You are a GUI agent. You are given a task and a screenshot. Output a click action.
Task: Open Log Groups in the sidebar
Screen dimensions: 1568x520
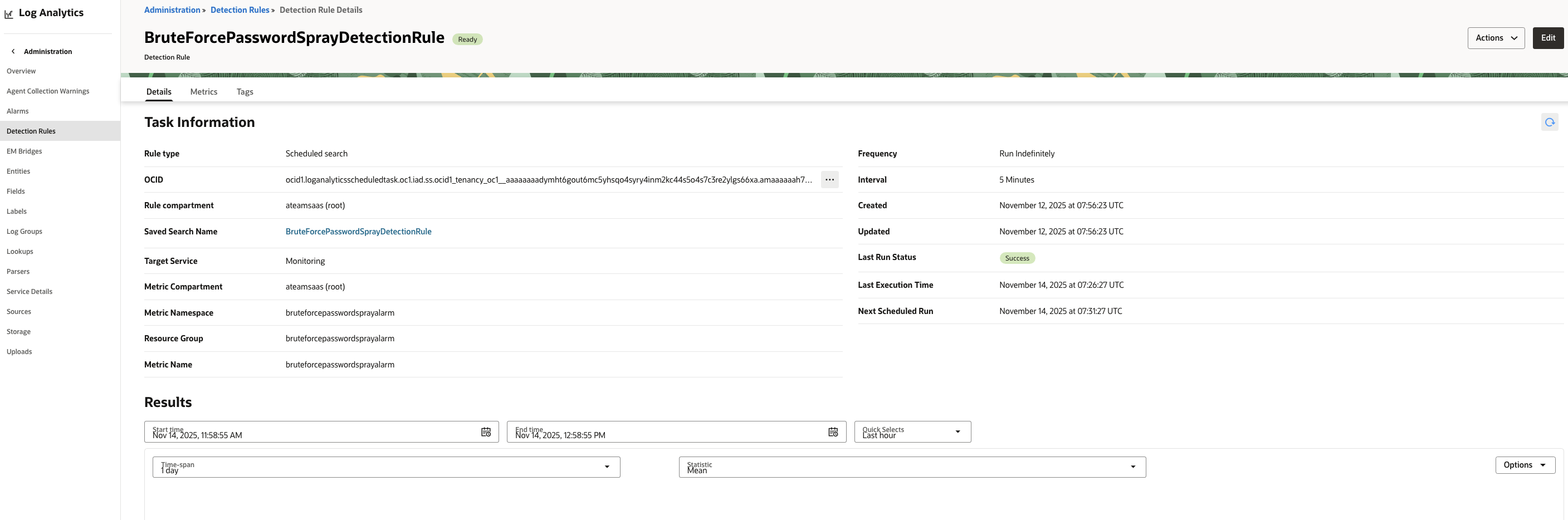(25, 232)
